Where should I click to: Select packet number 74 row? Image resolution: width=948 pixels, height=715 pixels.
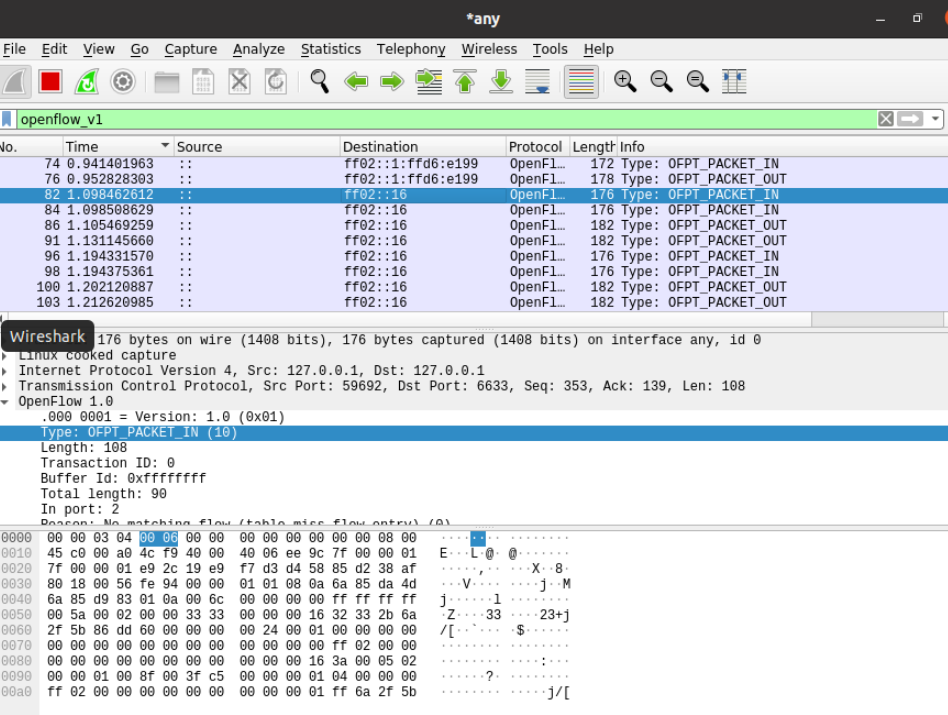pos(474,164)
